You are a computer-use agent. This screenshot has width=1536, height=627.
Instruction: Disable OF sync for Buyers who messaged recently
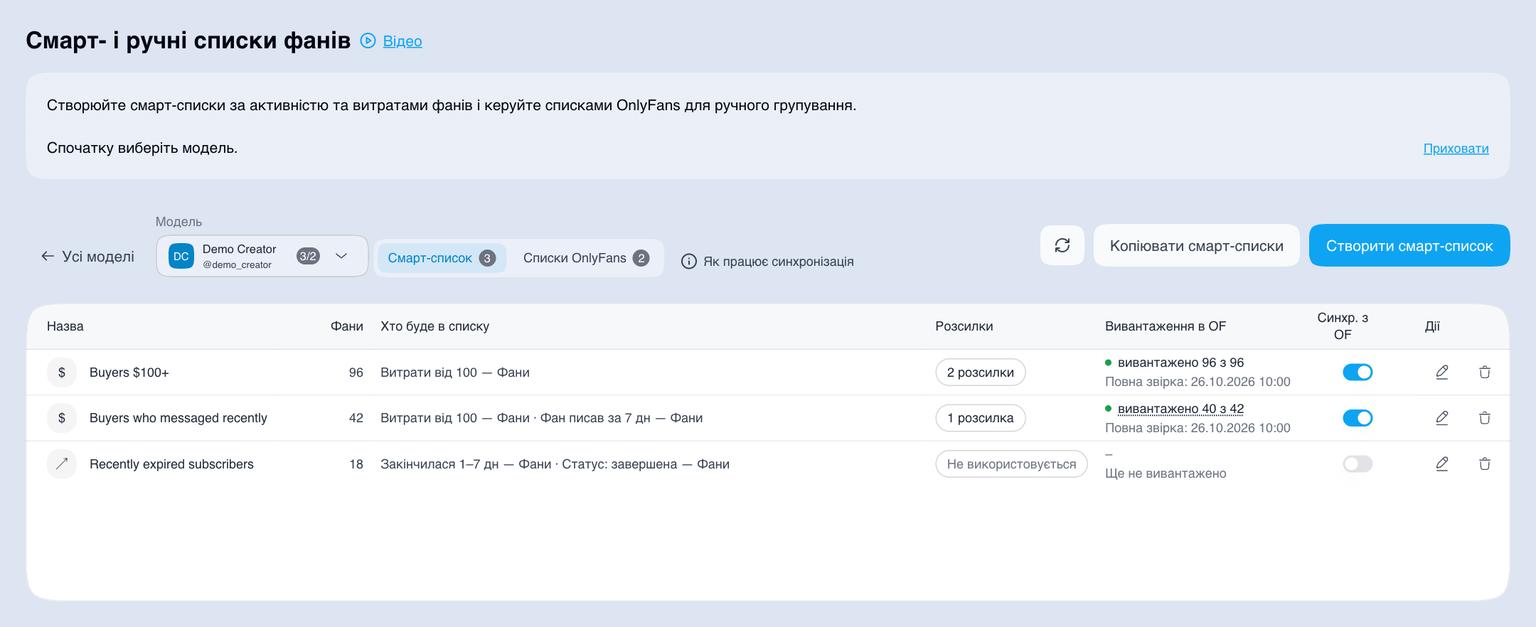point(1357,418)
